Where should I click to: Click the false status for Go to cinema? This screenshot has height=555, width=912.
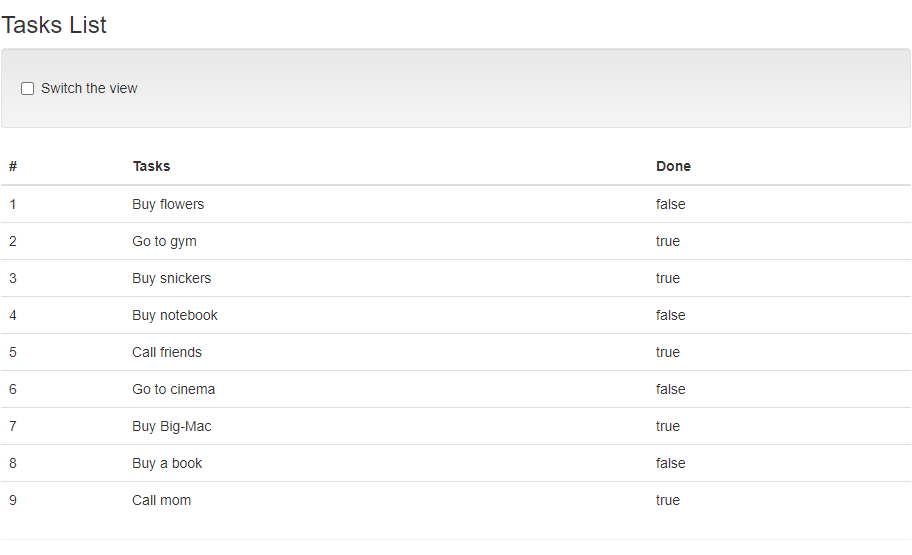(x=671, y=389)
